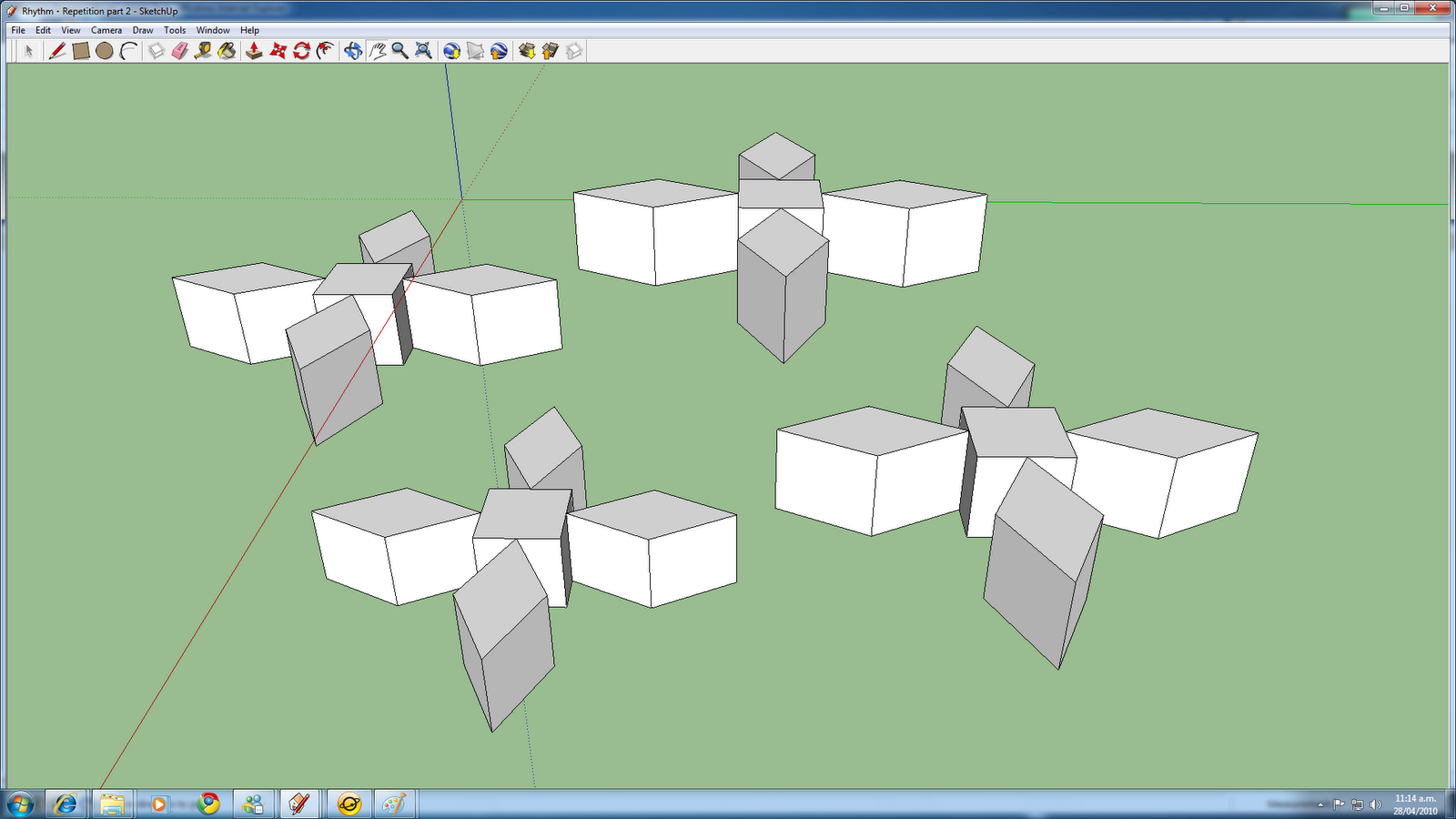Click the Share Component icon
Image resolution: width=1456 pixels, height=819 pixels.
coord(574,51)
